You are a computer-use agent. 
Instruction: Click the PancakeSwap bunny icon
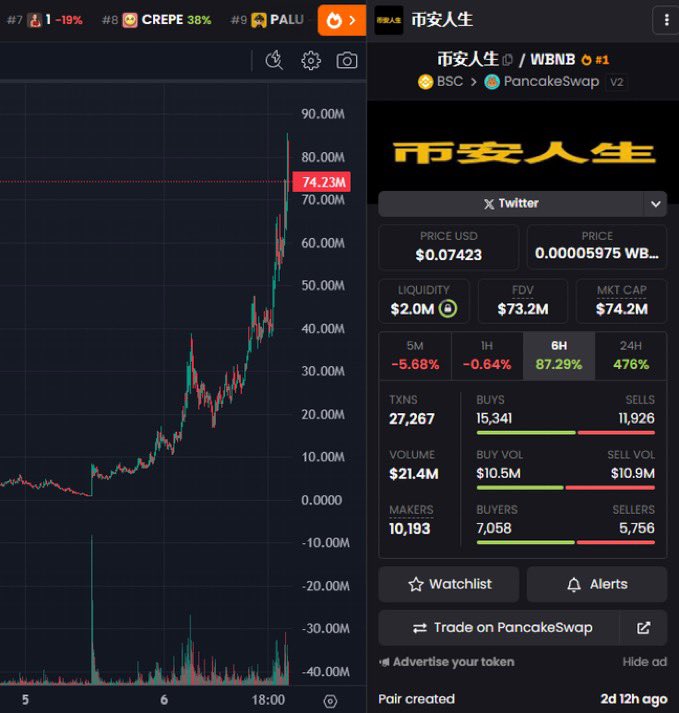[492, 82]
